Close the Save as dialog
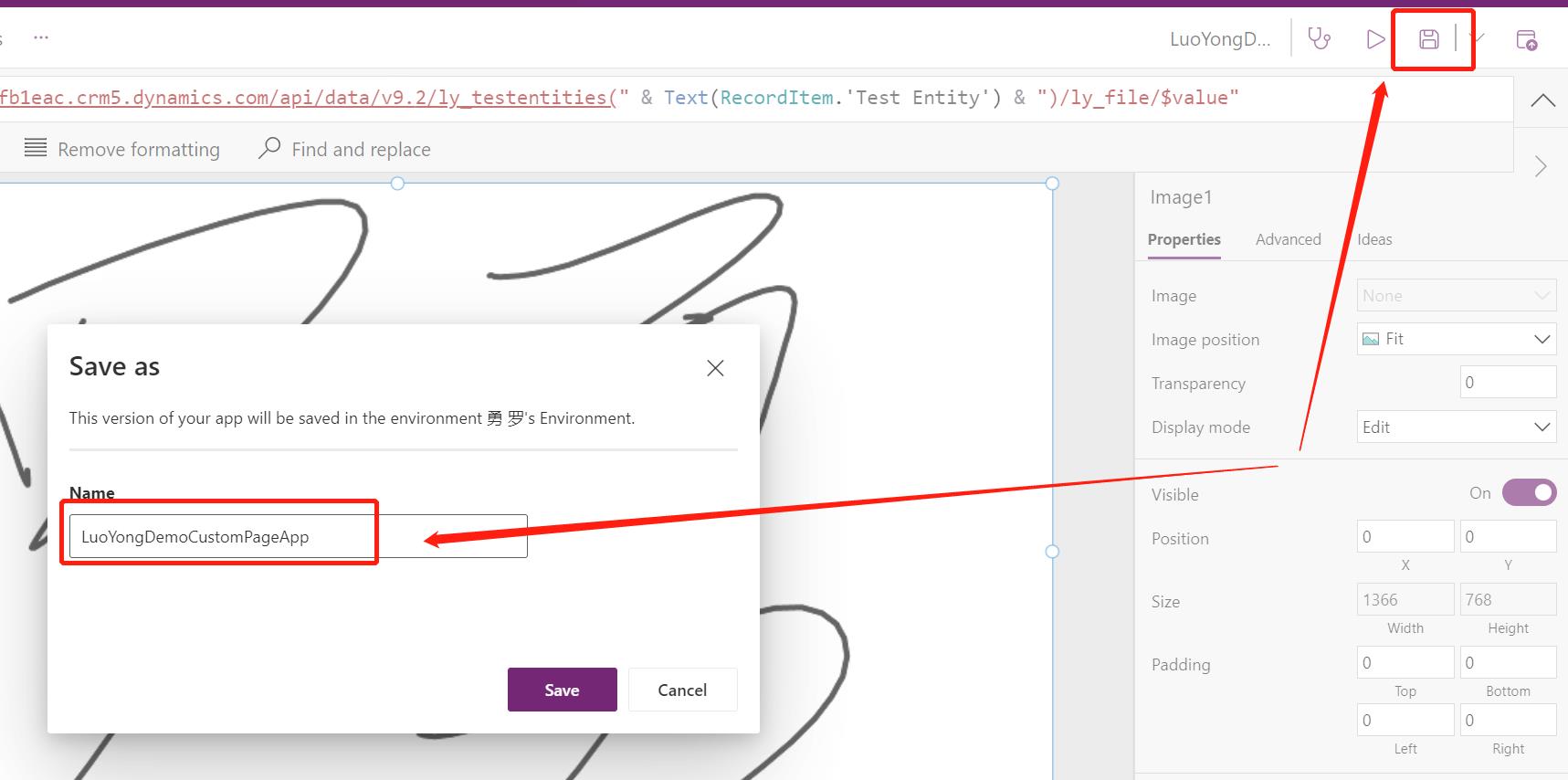The image size is (1568, 780). (x=715, y=368)
